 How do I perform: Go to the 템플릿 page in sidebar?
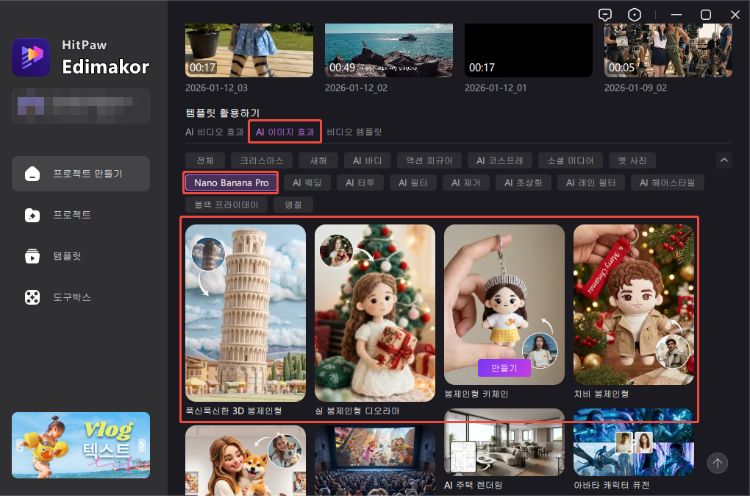pyautogui.click(x=81, y=256)
